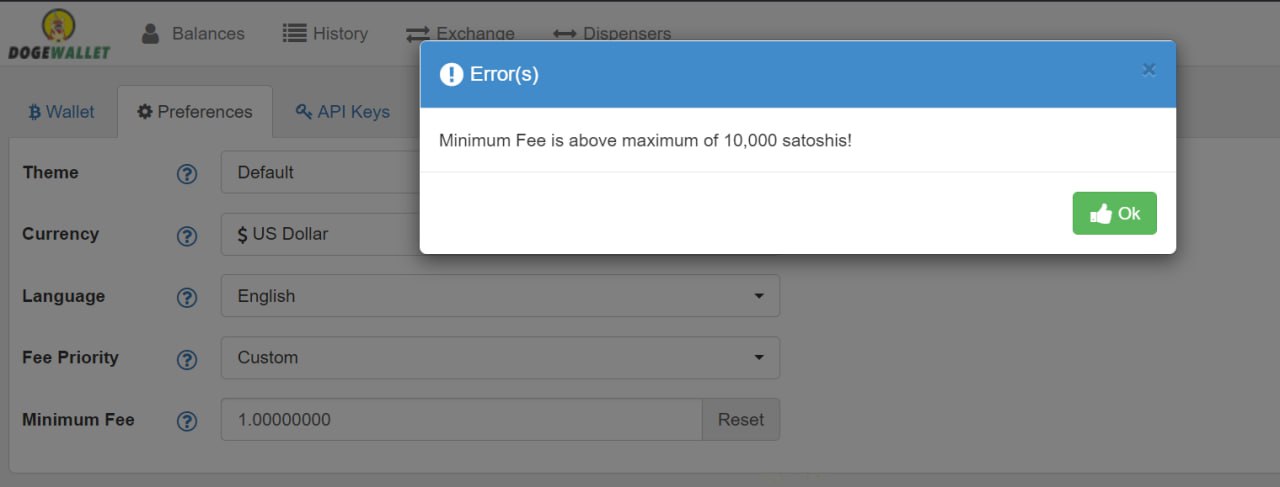Switch to the API Keys tab
This screenshot has height=487, width=1280.
click(x=343, y=112)
